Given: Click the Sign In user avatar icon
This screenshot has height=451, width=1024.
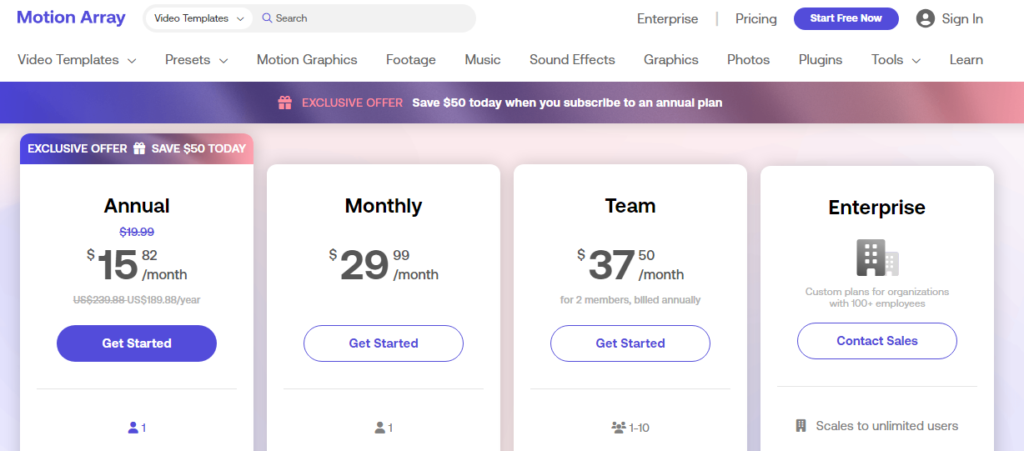Looking at the screenshot, I should [x=925, y=18].
